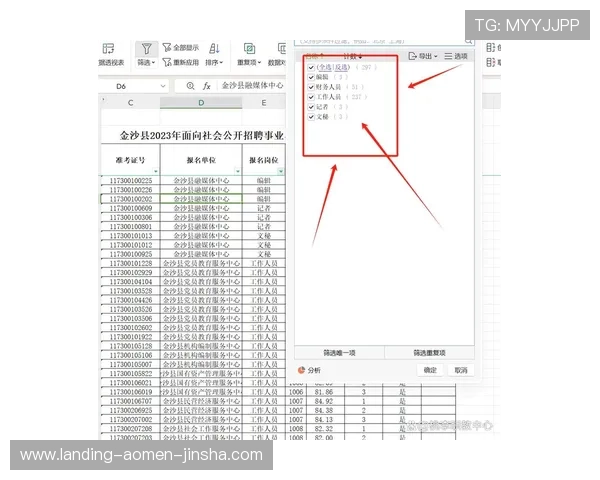Confirm filter with 确定 button
The image size is (600, 480).
coord(430,370)
